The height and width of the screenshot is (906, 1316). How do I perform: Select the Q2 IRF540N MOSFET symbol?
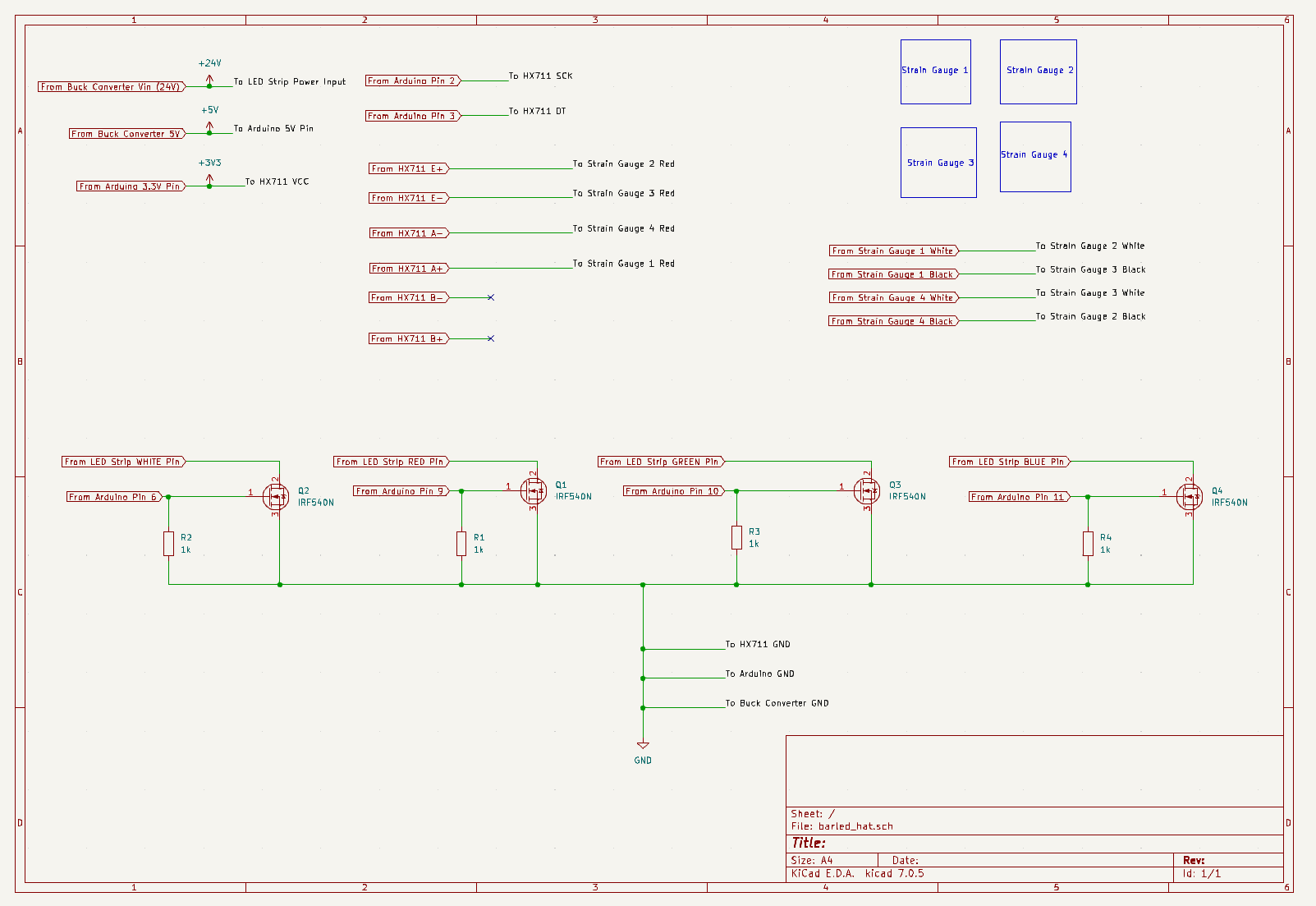[276, 496]
